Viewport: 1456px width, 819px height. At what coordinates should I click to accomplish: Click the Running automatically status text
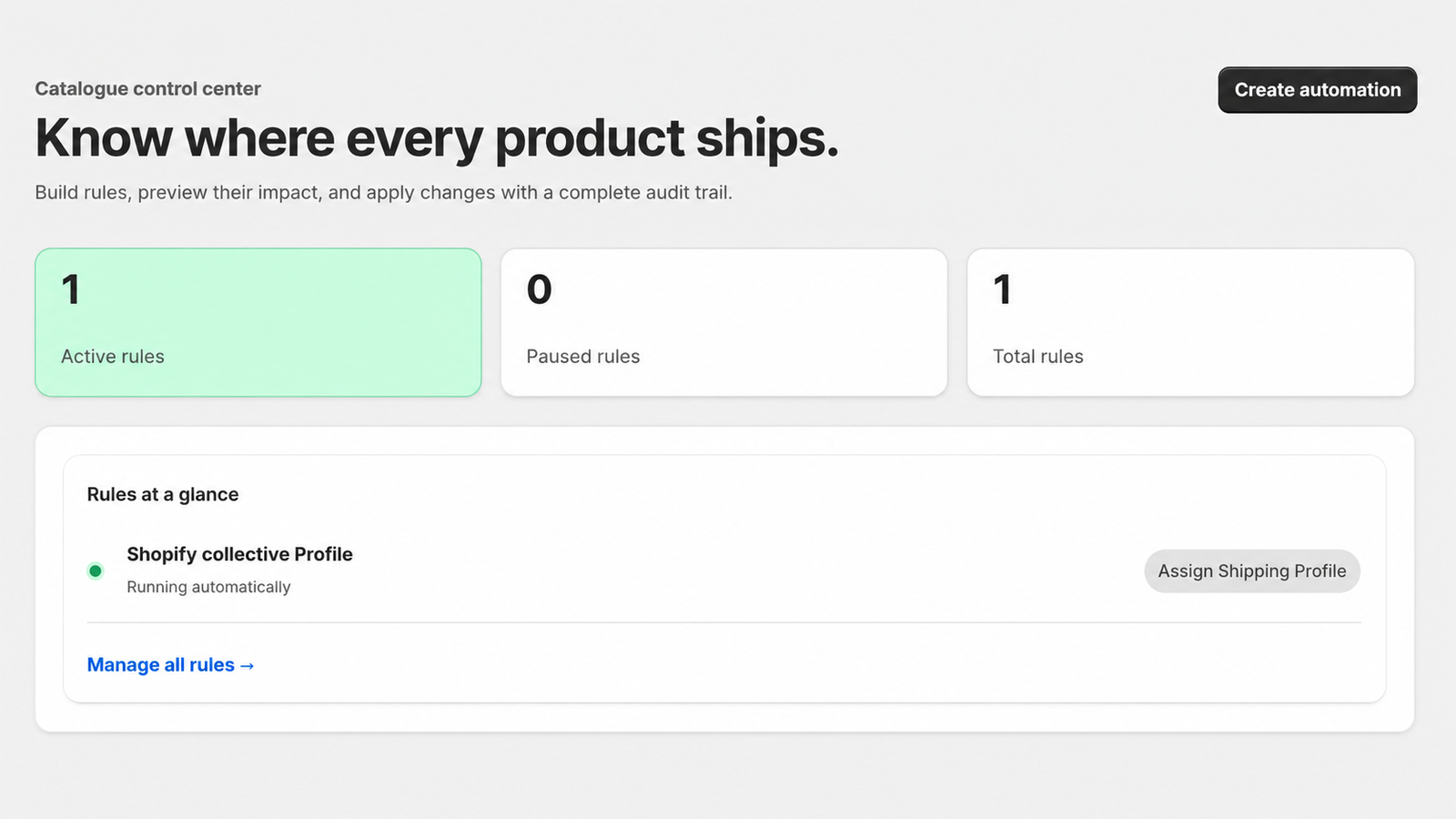(x=208, y=587)
